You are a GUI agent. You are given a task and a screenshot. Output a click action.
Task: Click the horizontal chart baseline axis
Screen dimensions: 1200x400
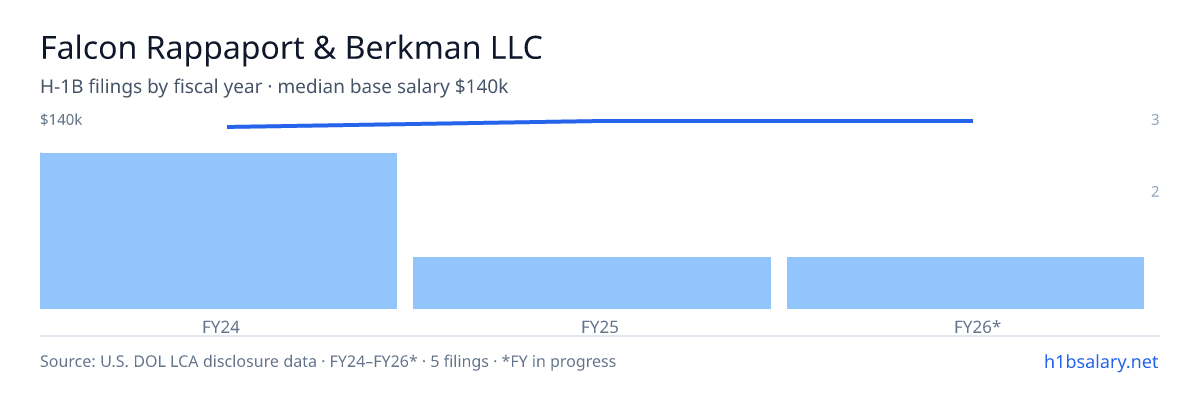(600, 336)
